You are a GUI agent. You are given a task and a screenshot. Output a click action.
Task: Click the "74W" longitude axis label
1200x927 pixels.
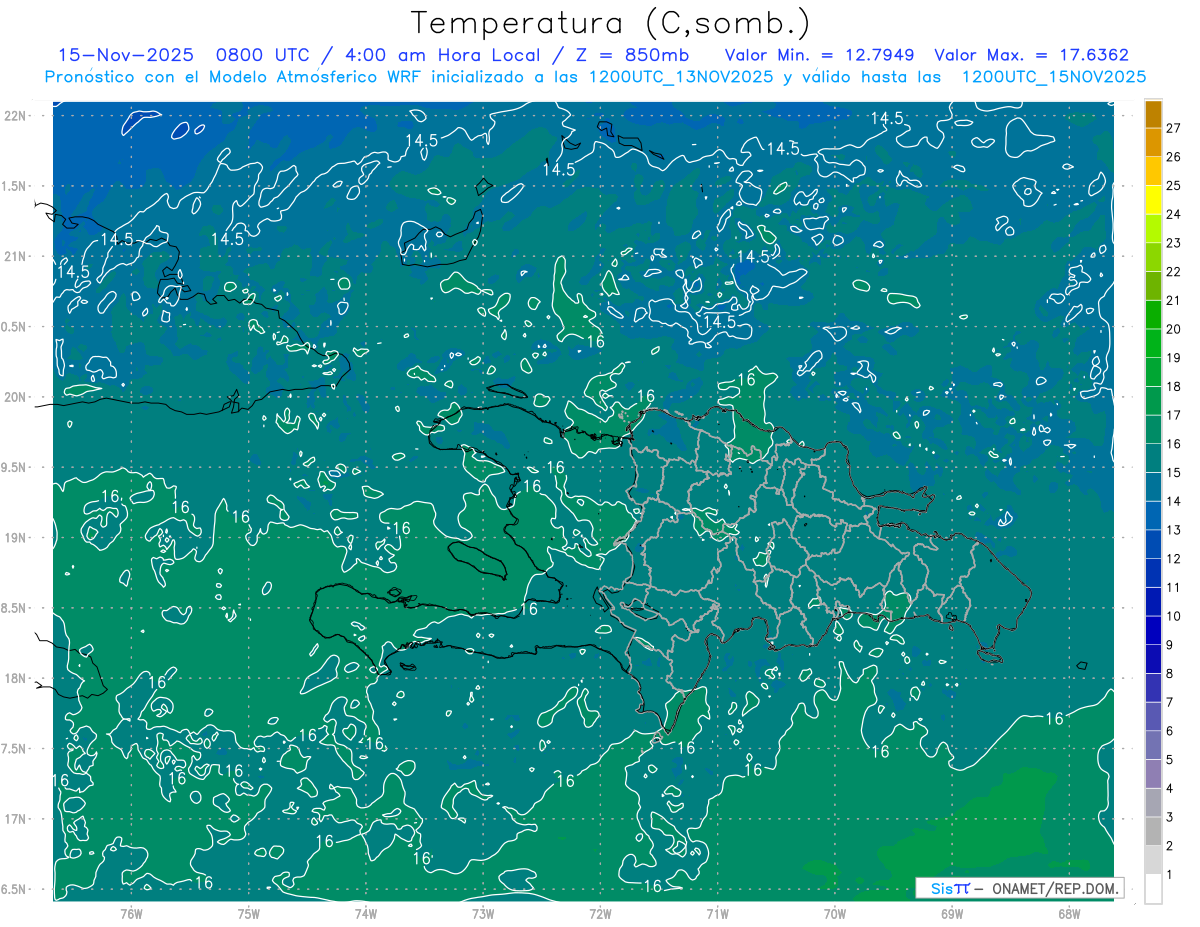(366, 913)
